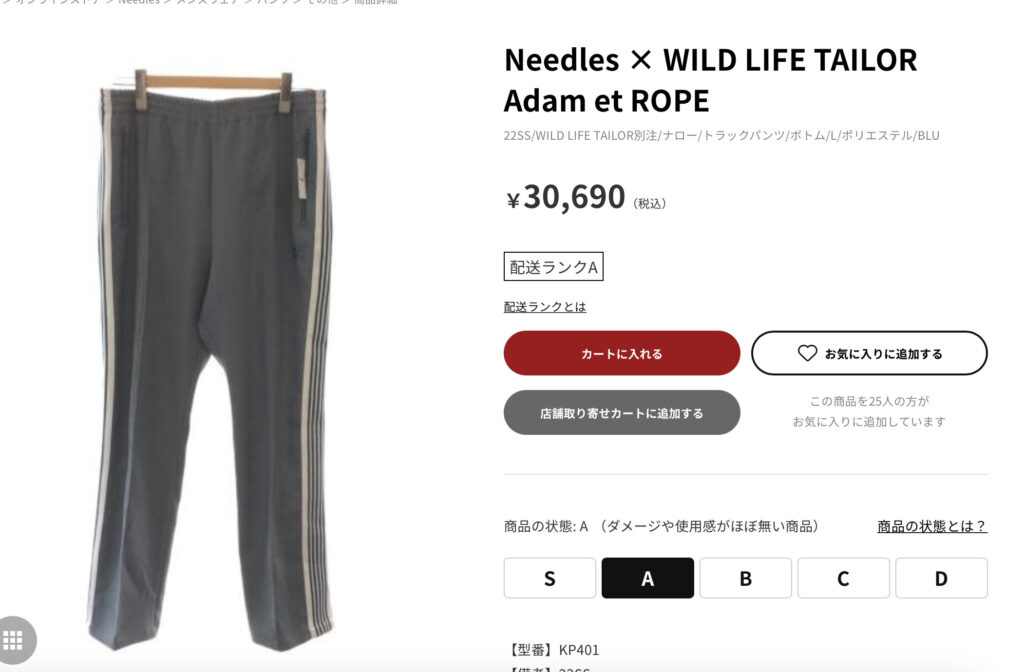Click the heart icon to favorite the item
1024x672 pixels.
click(x=807, y=353)
